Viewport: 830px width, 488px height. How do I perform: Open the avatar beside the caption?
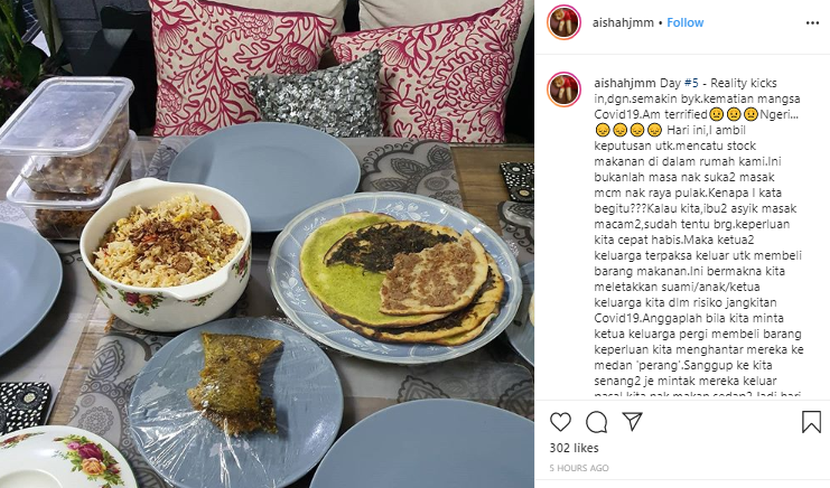tap(564, 90)
